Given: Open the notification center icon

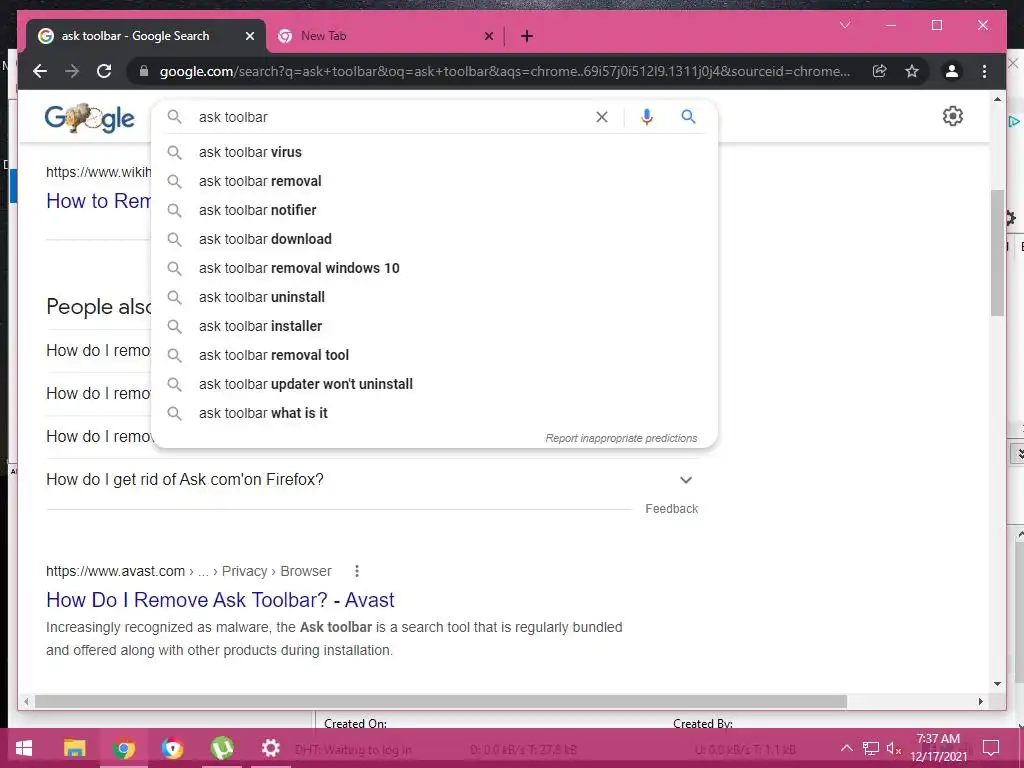Looking at the screenshot, I should pos(991,748).
